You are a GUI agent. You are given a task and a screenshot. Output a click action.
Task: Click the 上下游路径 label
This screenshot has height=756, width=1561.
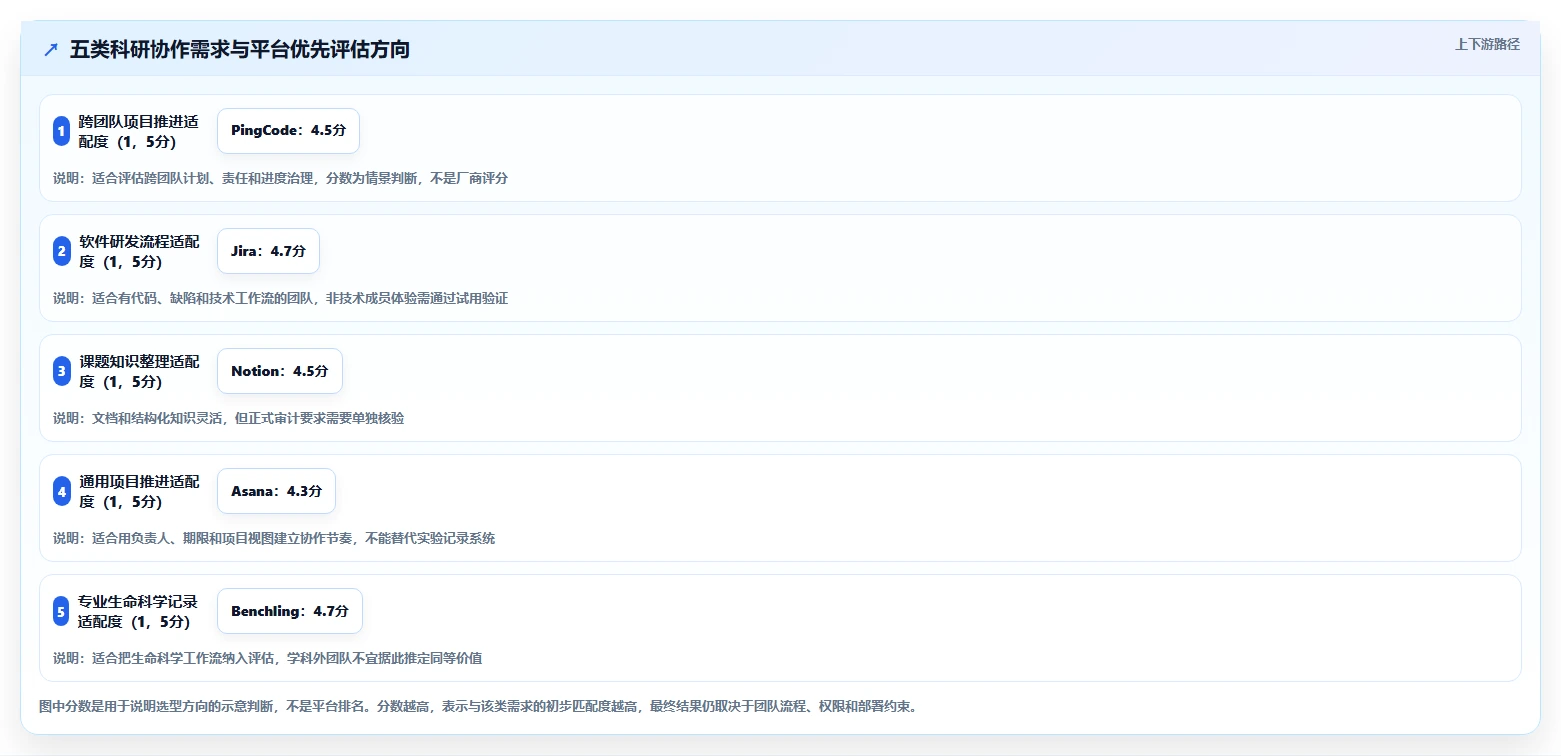click(x=1487, y=44)
